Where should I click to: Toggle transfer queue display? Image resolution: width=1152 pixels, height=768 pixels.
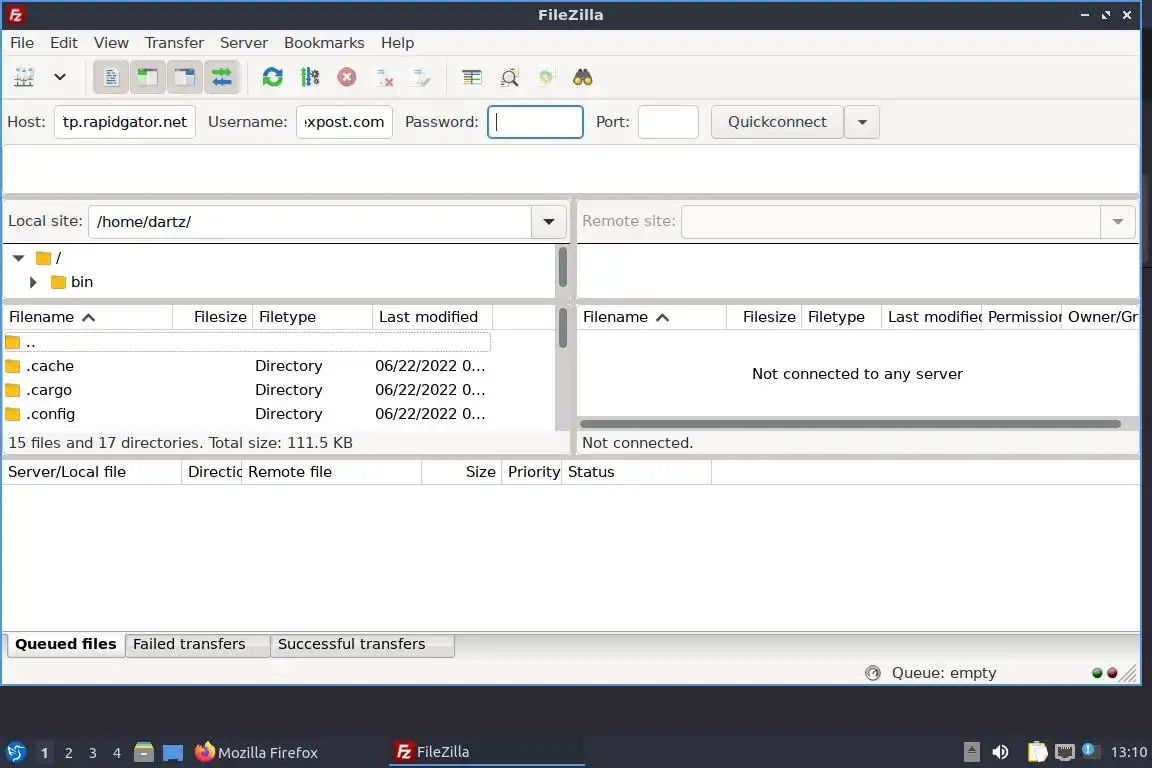pyautogui.click(x=221, y=77)
